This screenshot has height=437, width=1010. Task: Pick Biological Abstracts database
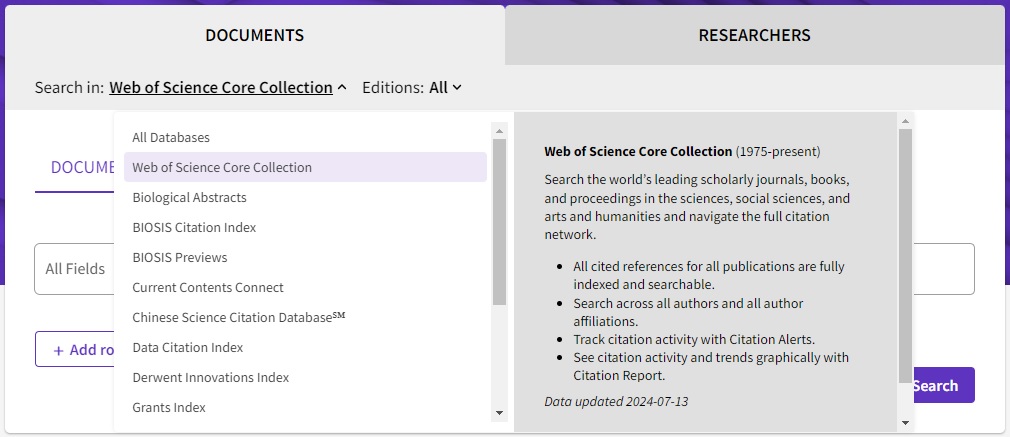pos(189,197)
